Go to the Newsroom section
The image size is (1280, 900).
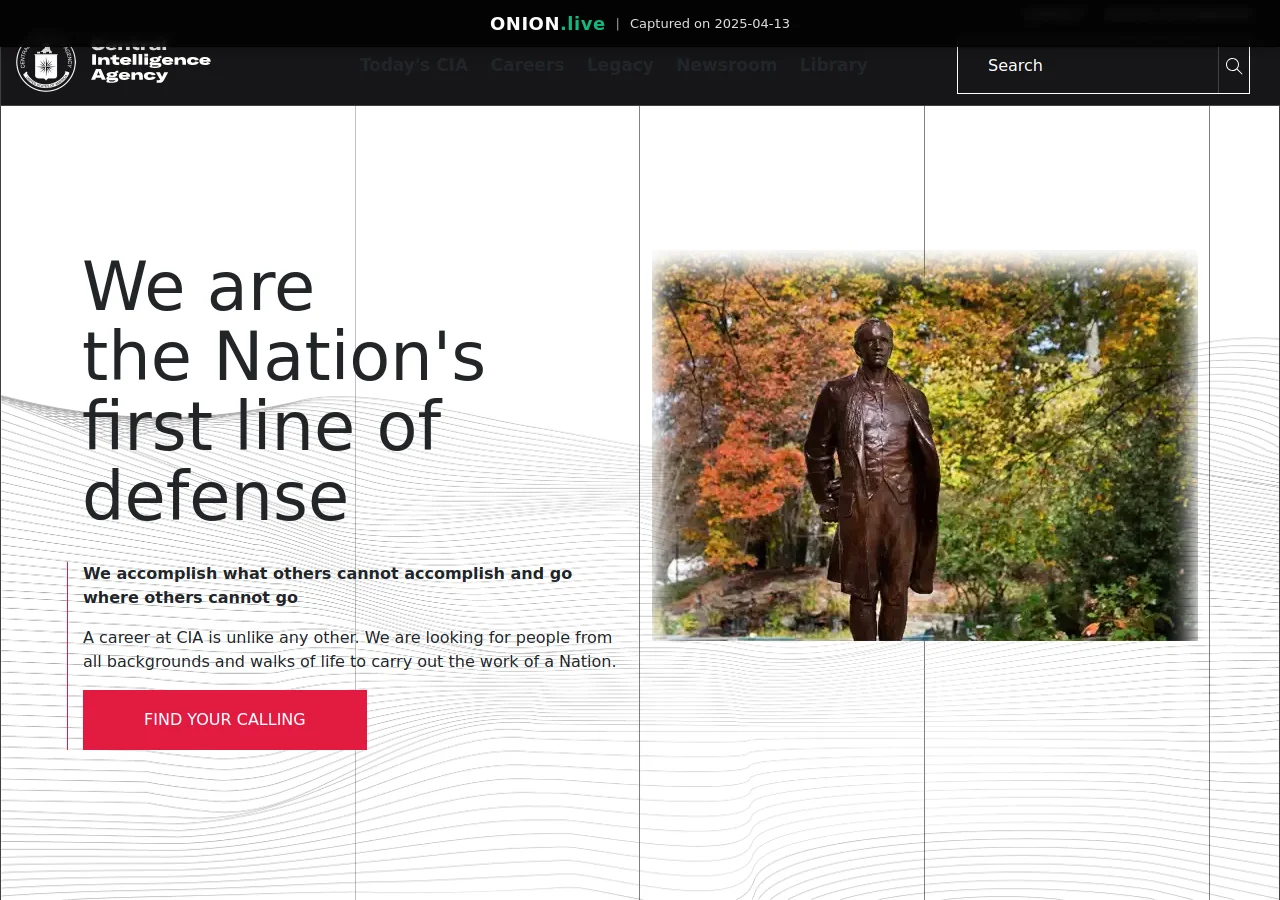[x=727, y=65]
